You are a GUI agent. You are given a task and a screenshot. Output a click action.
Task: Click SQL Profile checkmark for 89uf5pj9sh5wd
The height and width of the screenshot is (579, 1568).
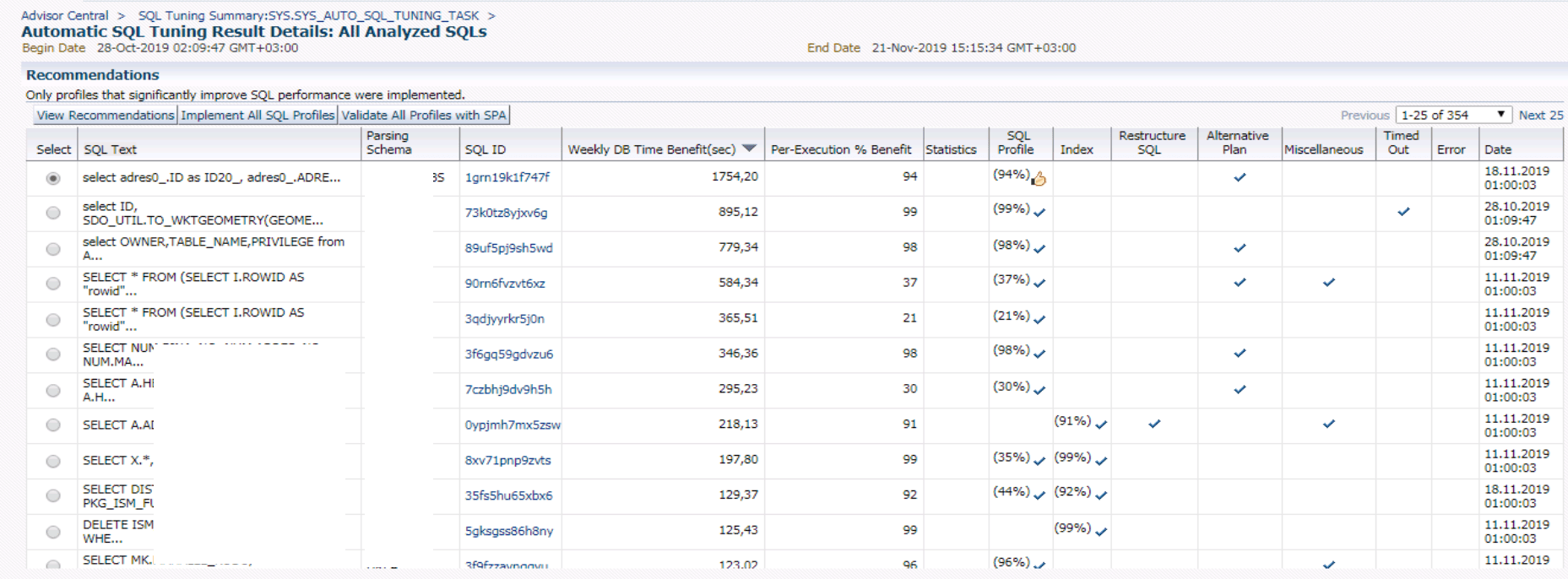[x=1039, y=248]
